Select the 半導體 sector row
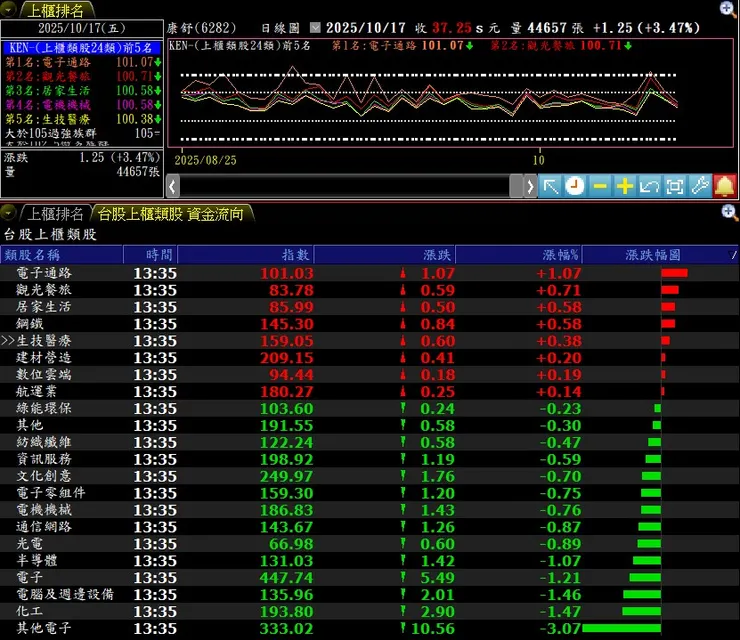The image size is (740, 640). 370,561
